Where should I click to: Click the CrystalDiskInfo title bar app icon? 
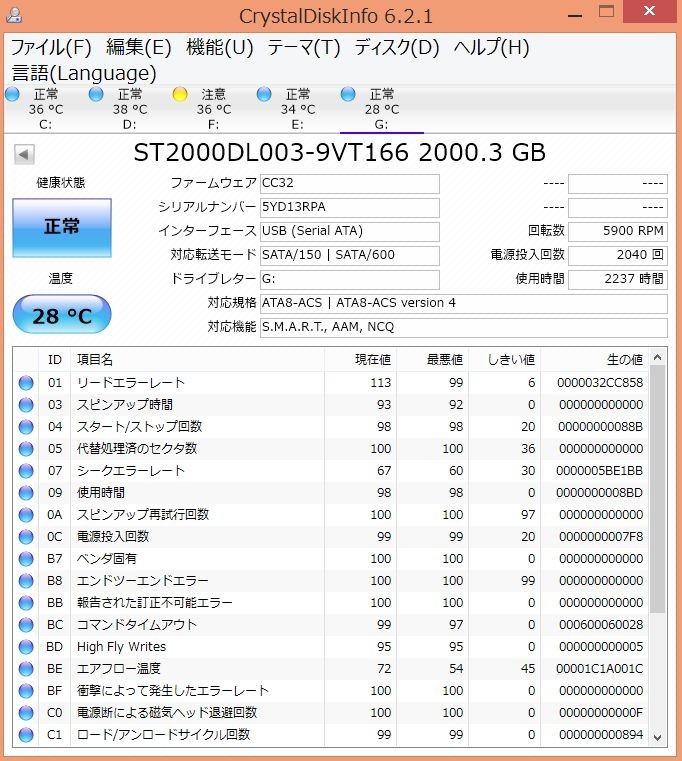(x=14, y=15)
